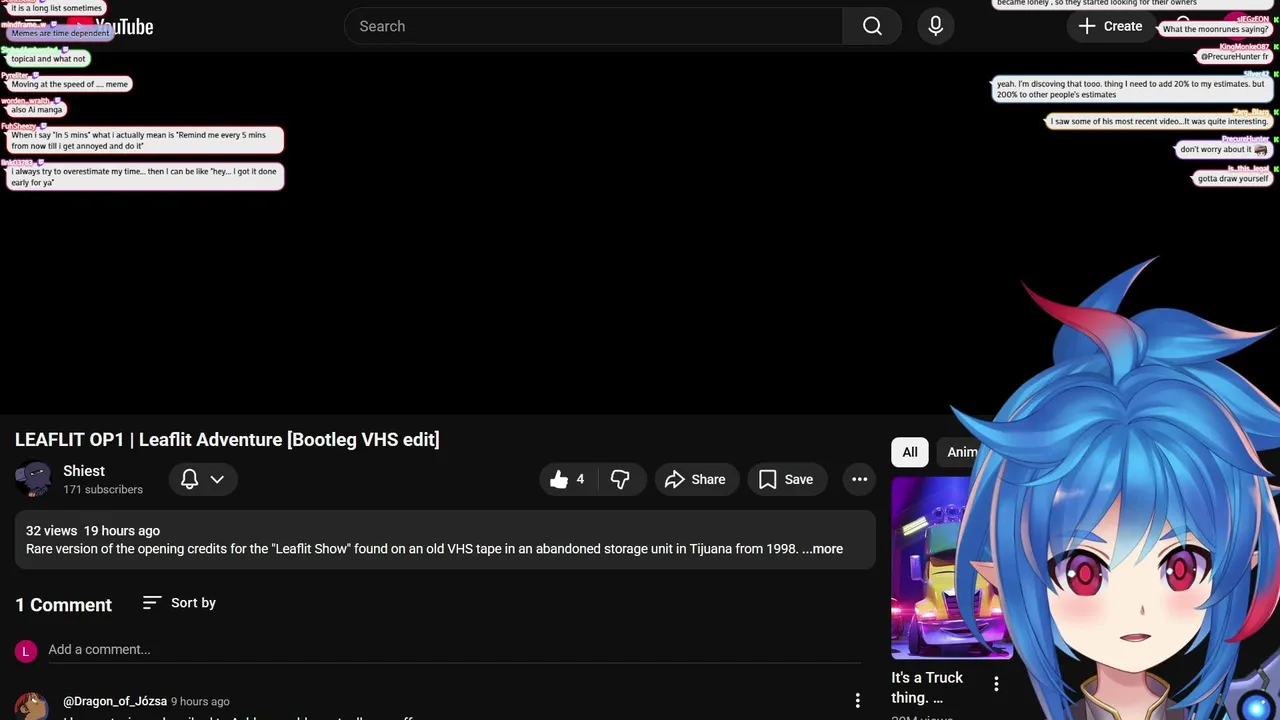The image size is (1280, 720).
Task: Click the video title LEAFLIT OP1 text
Action: [227, 440]
